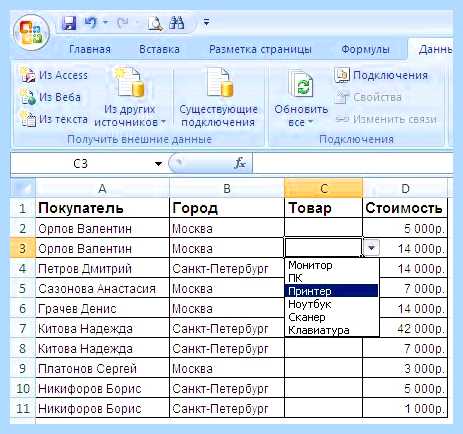The width and height of the screenshot is (463, 434).
Task: Select the Город header cell
Action: [x=227, y=208]
